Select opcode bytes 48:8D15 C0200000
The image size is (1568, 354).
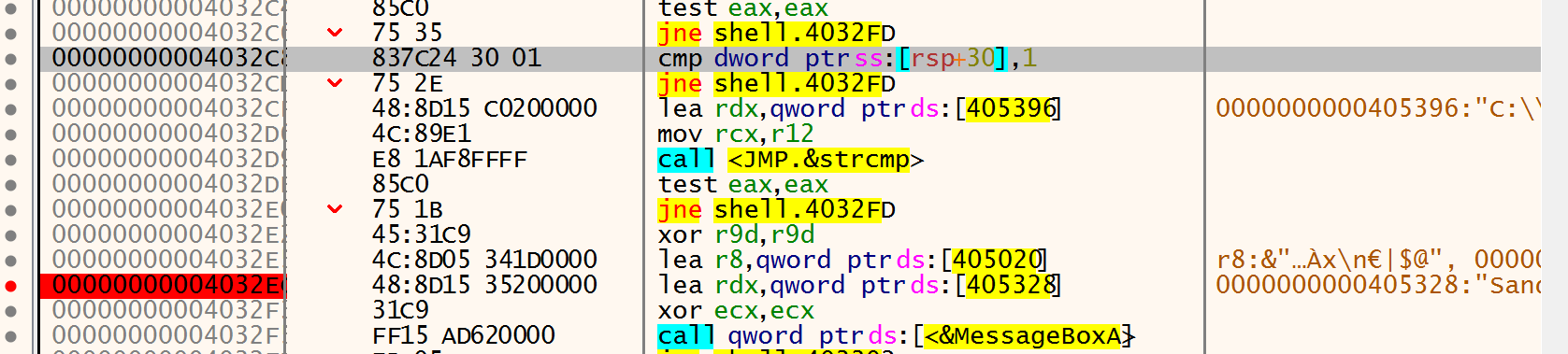[484, 108]
